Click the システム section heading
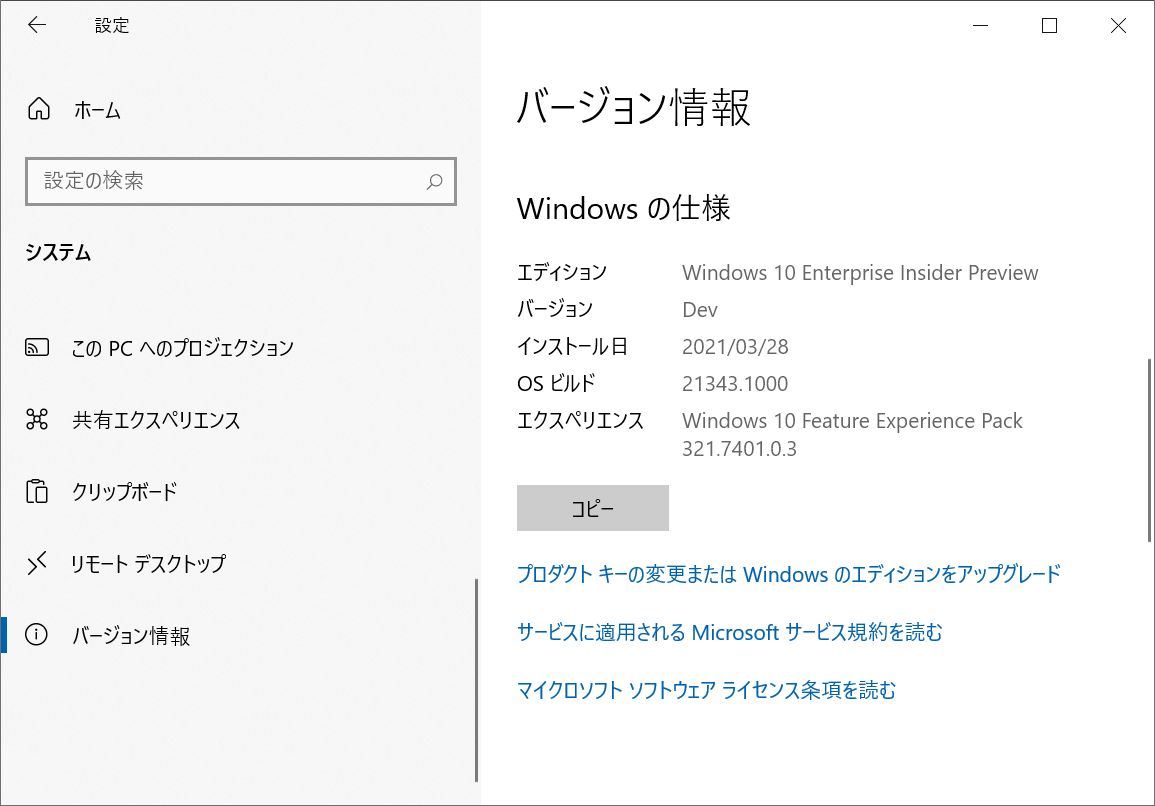Screen dimensions: 1155x806 (58, 253)
